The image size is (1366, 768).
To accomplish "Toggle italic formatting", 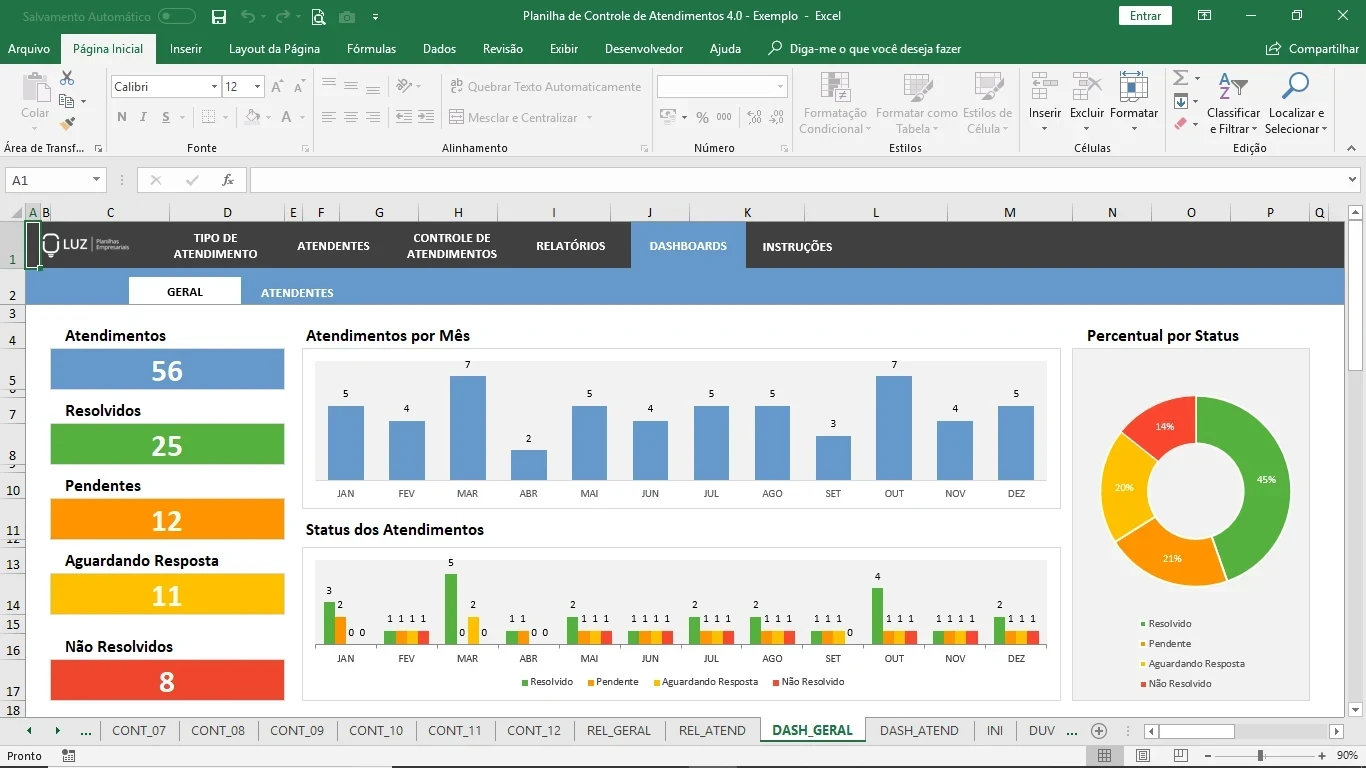I will coord(143,117).
